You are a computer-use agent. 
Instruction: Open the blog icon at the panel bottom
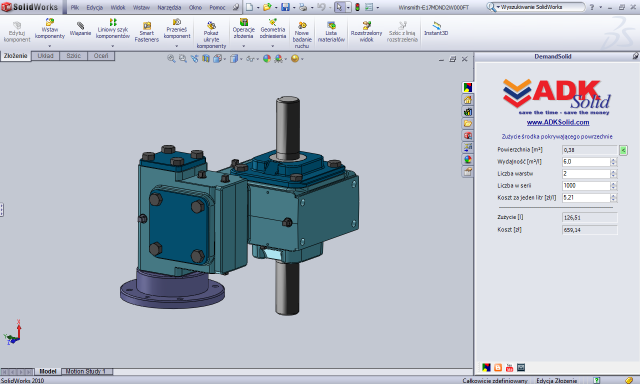[498, 368]
